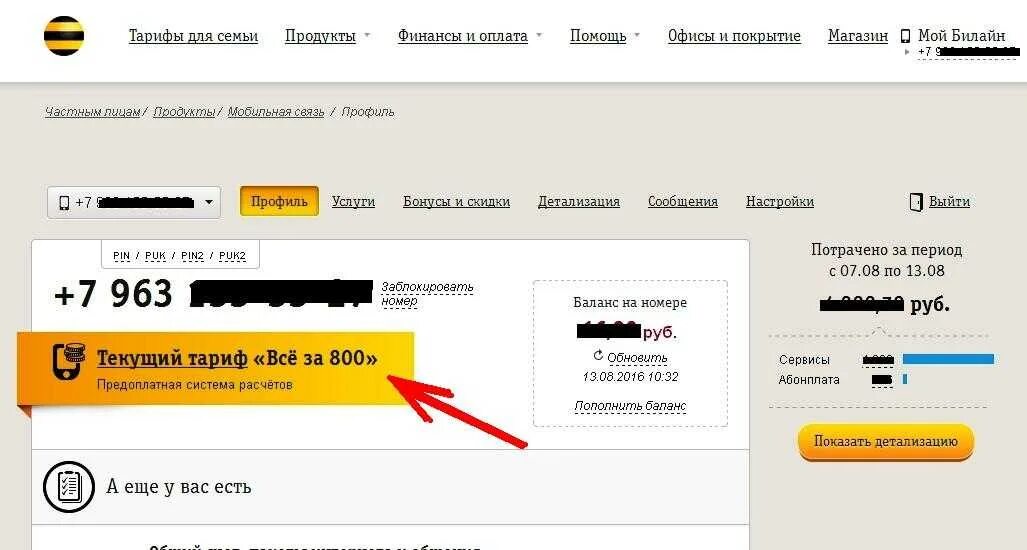Click the Заблокировать номер link
The height and width of the screenshot is (550, 1027).
(427, 294)
